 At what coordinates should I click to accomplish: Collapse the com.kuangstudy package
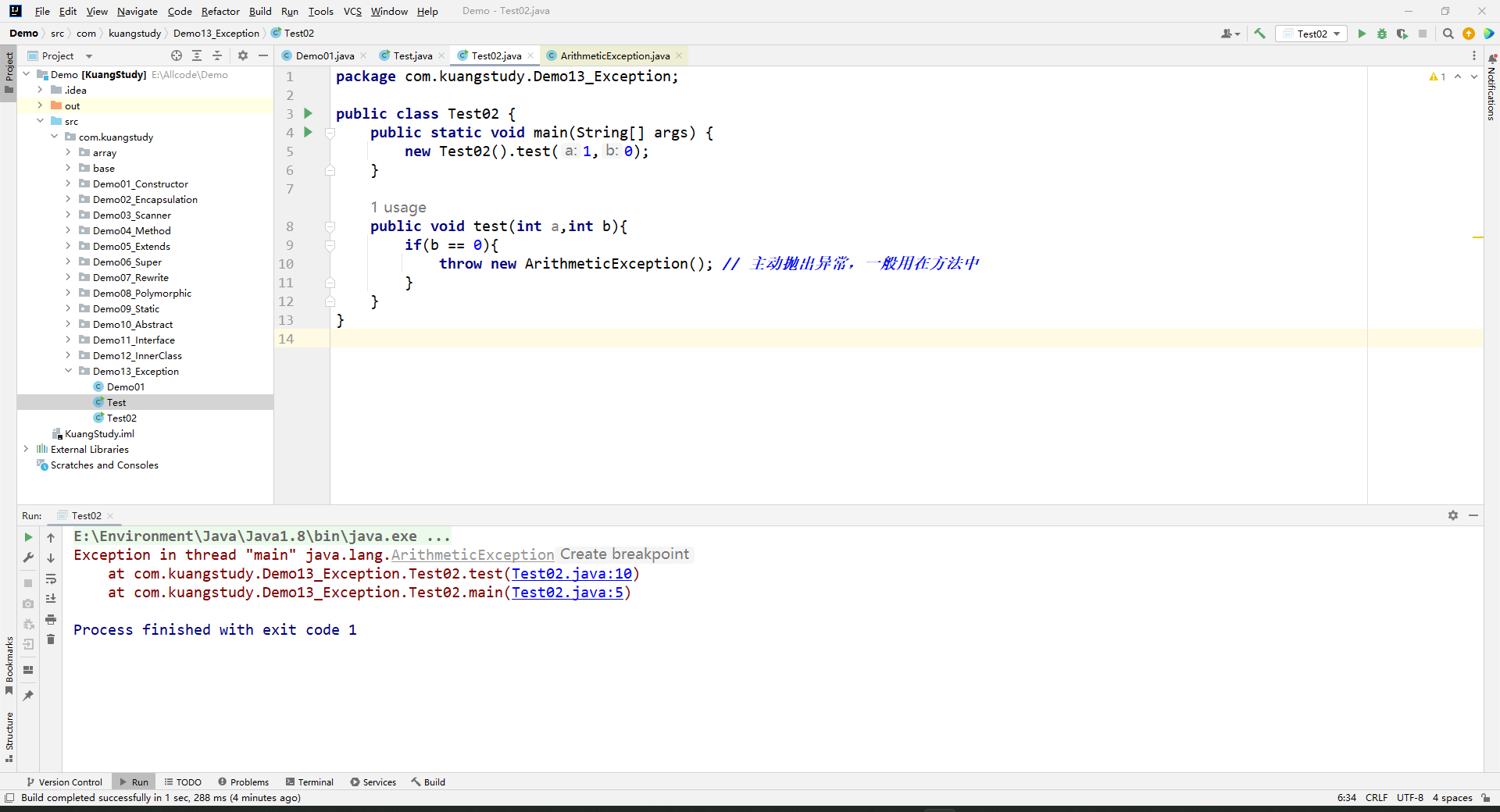click(x=54, y=137)
